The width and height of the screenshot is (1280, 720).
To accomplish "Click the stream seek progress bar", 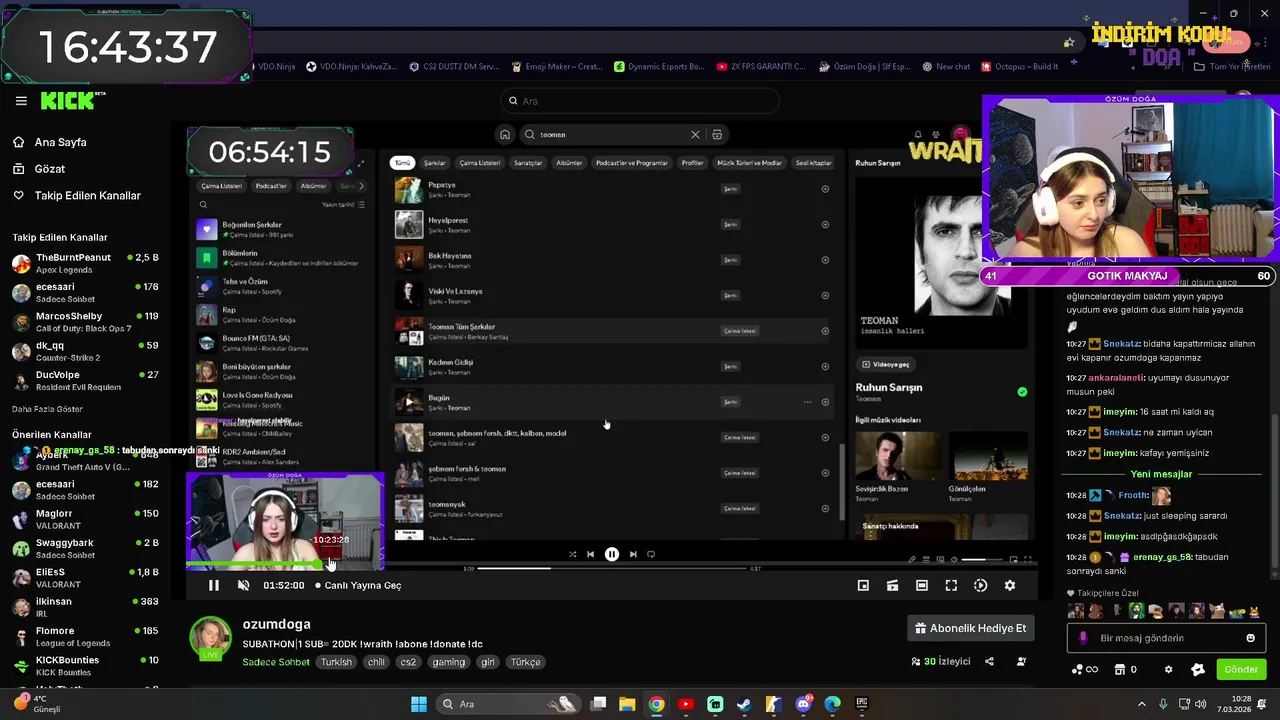I will coord(610,565).
